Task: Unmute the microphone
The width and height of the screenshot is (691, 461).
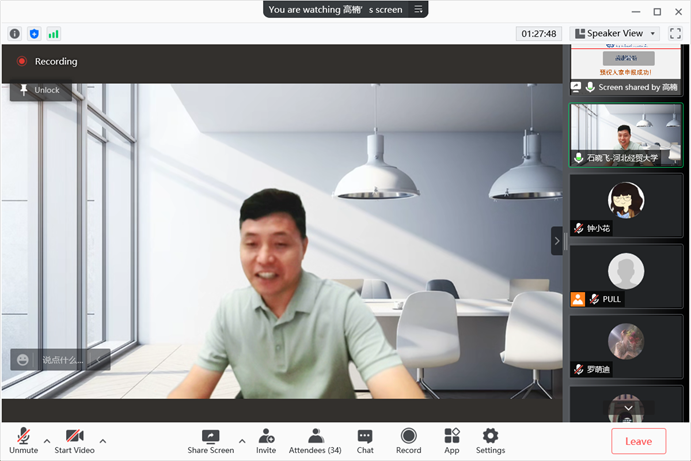Action: [23, 440]
